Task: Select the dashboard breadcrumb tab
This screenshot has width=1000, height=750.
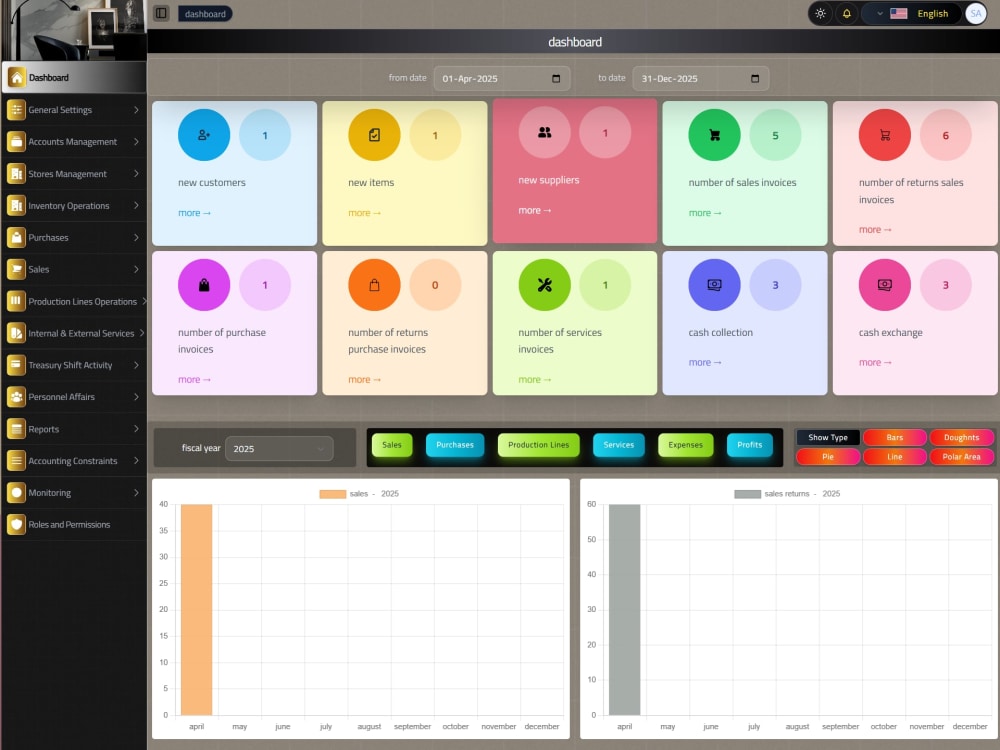Action: (205, 13)
